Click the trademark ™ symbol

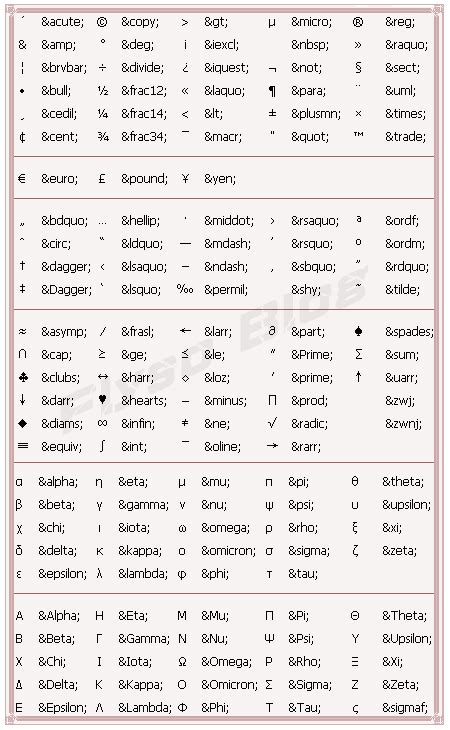tap(358, 135)
